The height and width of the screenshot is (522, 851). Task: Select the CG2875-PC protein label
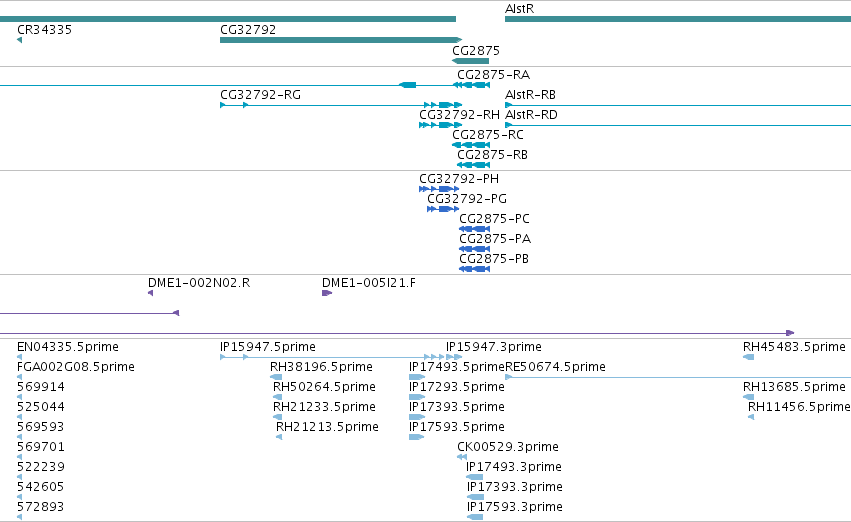494,219
